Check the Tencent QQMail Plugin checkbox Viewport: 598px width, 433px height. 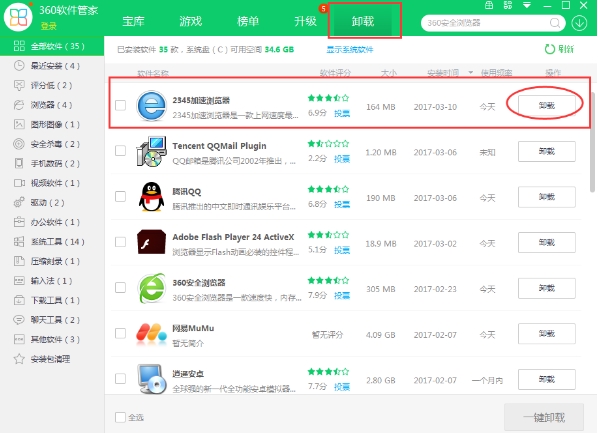pos(121,151)
